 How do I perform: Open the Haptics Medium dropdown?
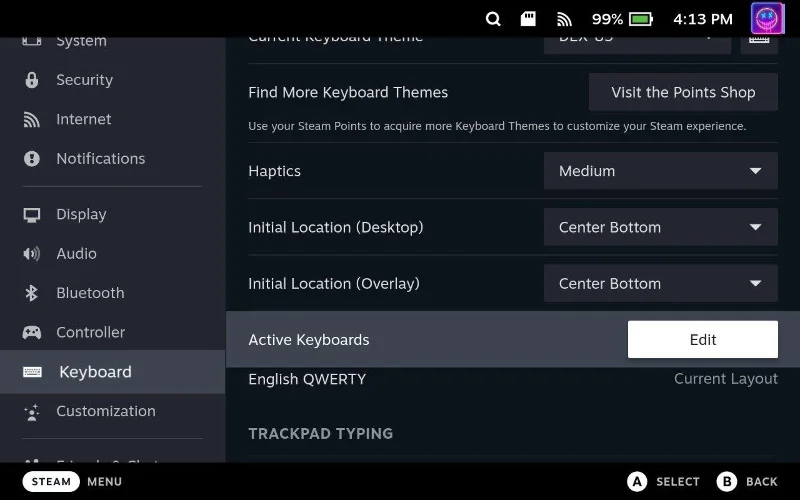[x=661, y=171]
